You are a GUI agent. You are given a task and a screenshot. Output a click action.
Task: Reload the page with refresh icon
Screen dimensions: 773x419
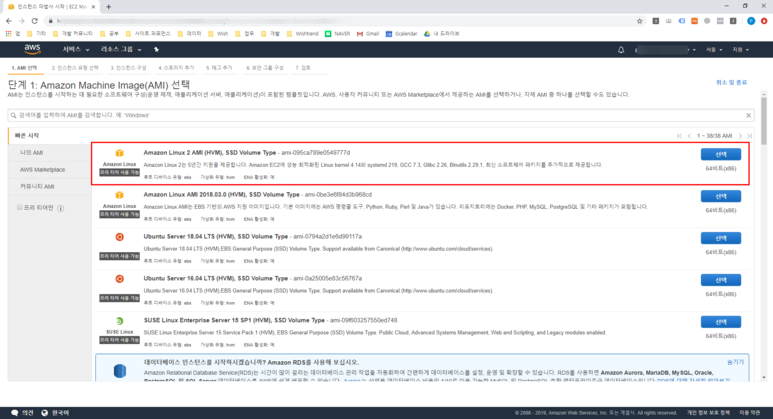(x=35, y=21)
